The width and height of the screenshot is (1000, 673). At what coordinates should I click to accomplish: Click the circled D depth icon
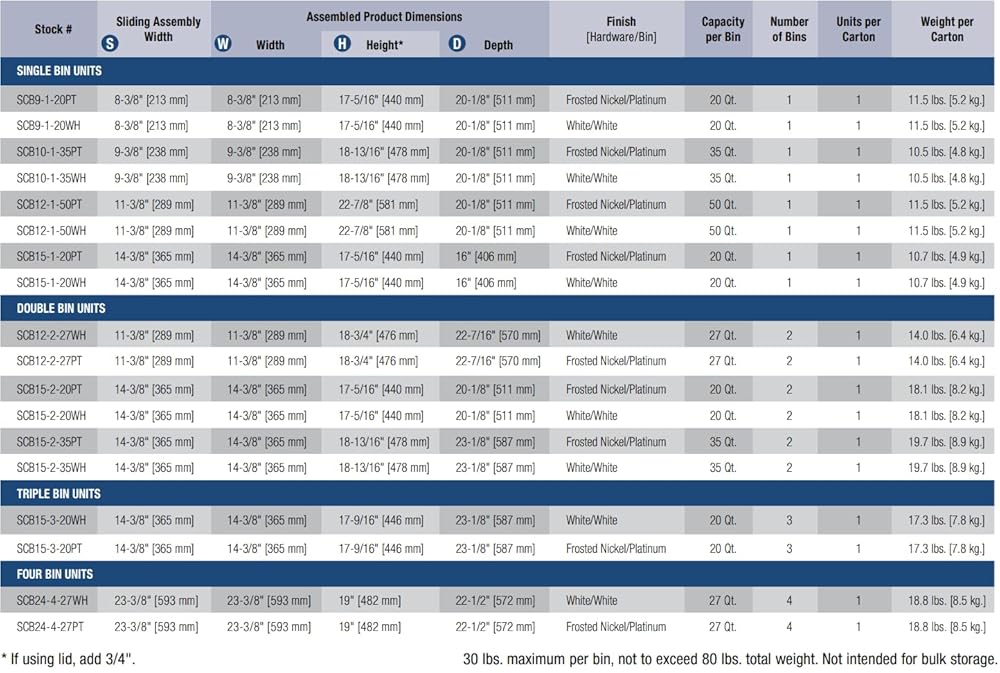pos(457,44)
